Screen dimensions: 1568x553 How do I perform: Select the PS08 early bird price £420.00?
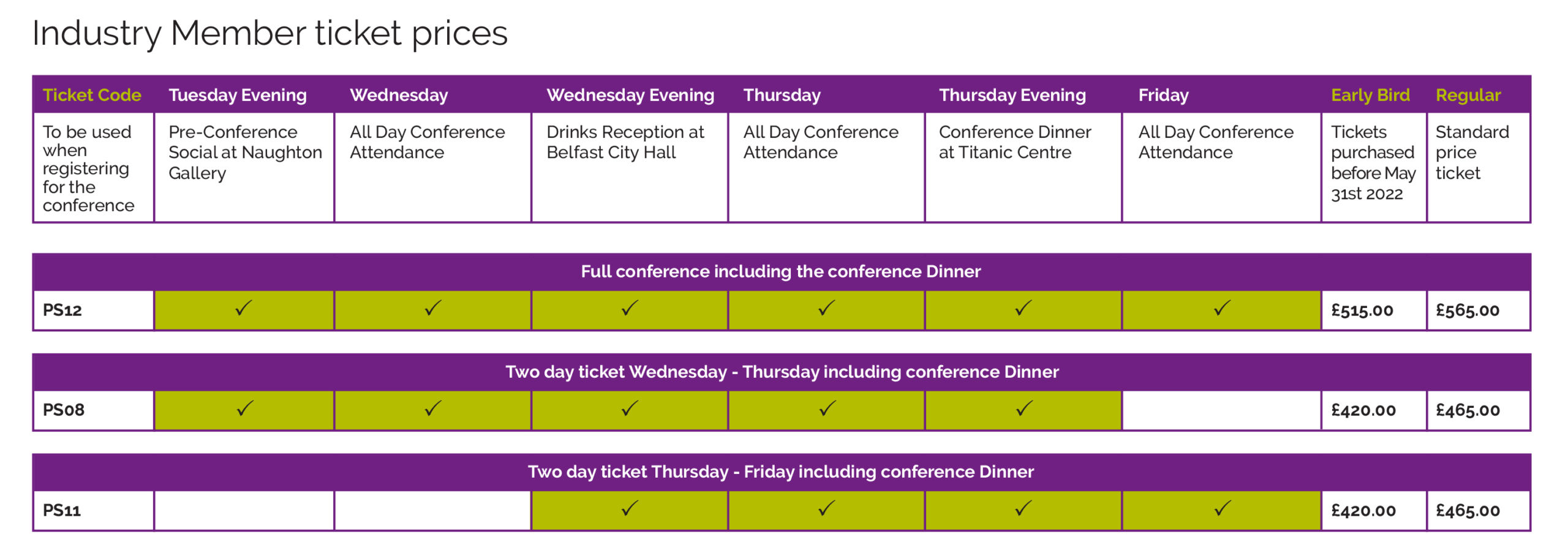coord(1363,410)
